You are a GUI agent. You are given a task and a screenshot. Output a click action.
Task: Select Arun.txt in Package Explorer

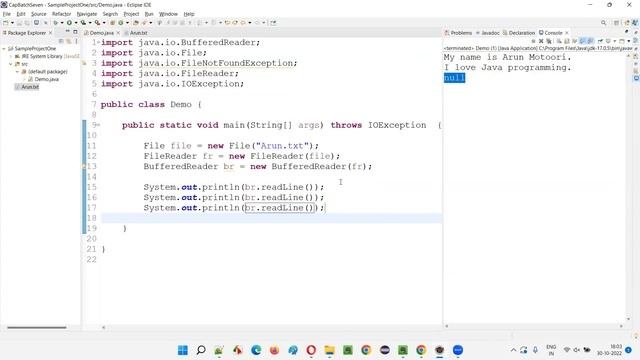click(x=27, y=87)
